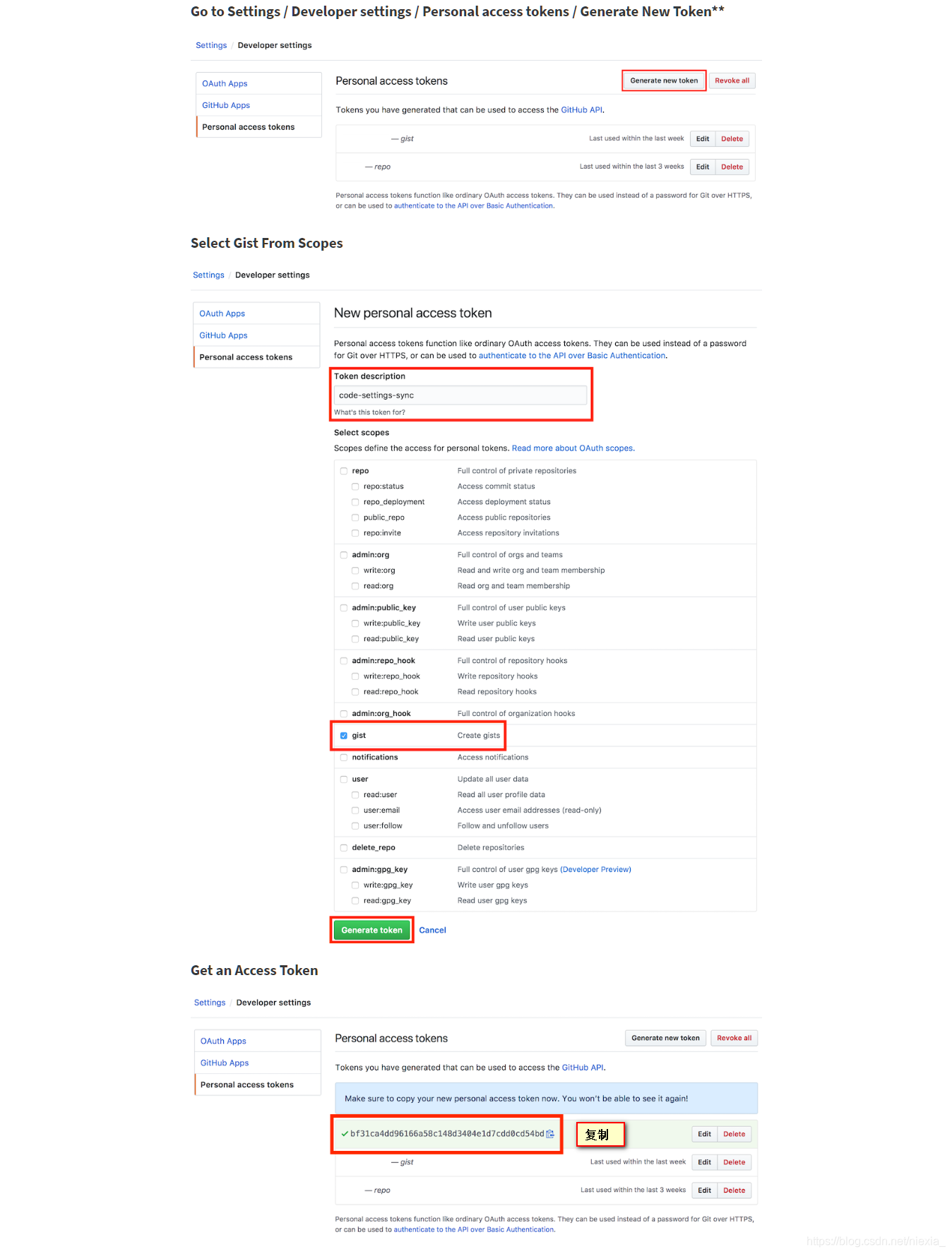This screenshot has width=952, height=1254.
Task: Check the admin:org scope
Action: (344, 555)
